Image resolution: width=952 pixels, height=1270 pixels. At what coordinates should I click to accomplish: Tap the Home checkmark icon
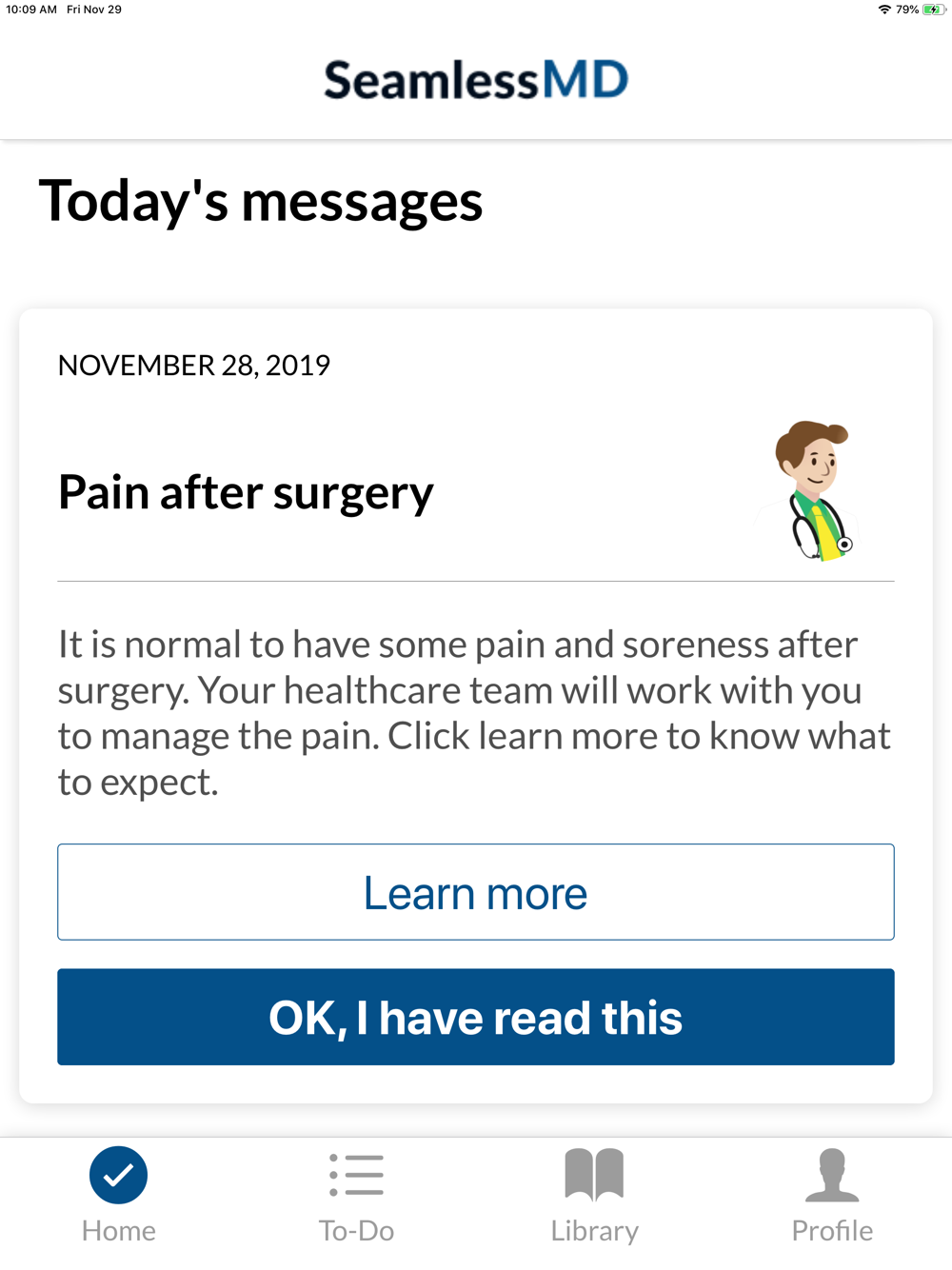118,1175
